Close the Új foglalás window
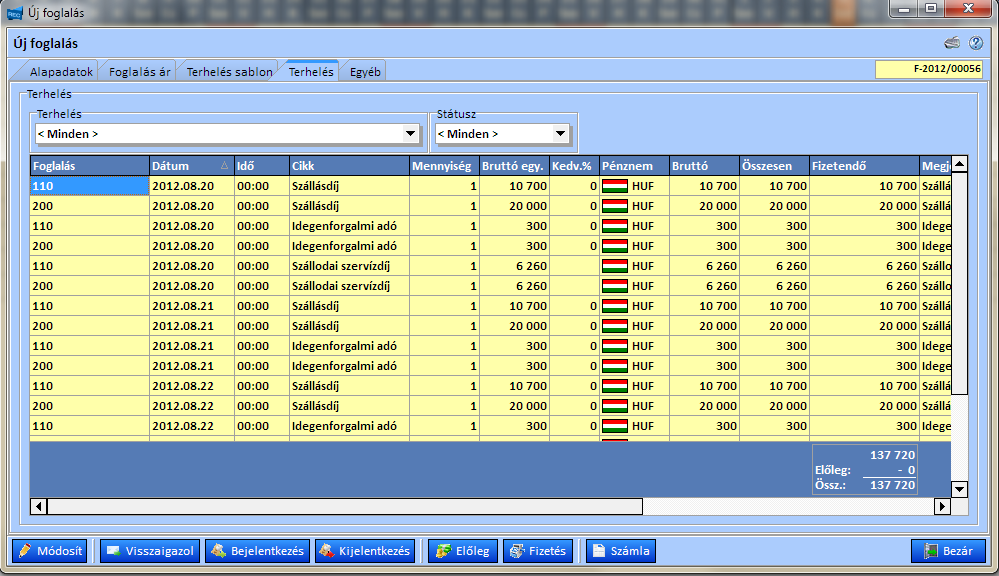The width and height of the screenshot is (999, 576). [x=968, y=9]
